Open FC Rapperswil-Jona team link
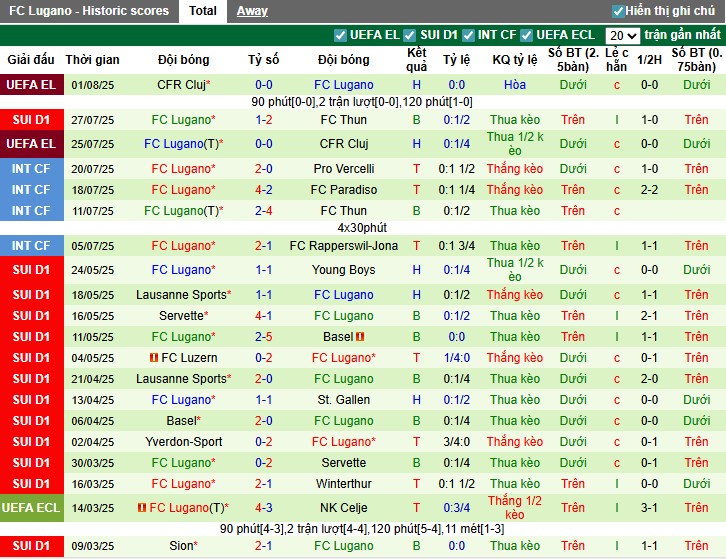Image resolution: width=726 pixels, height=559 pixels. 344,246
